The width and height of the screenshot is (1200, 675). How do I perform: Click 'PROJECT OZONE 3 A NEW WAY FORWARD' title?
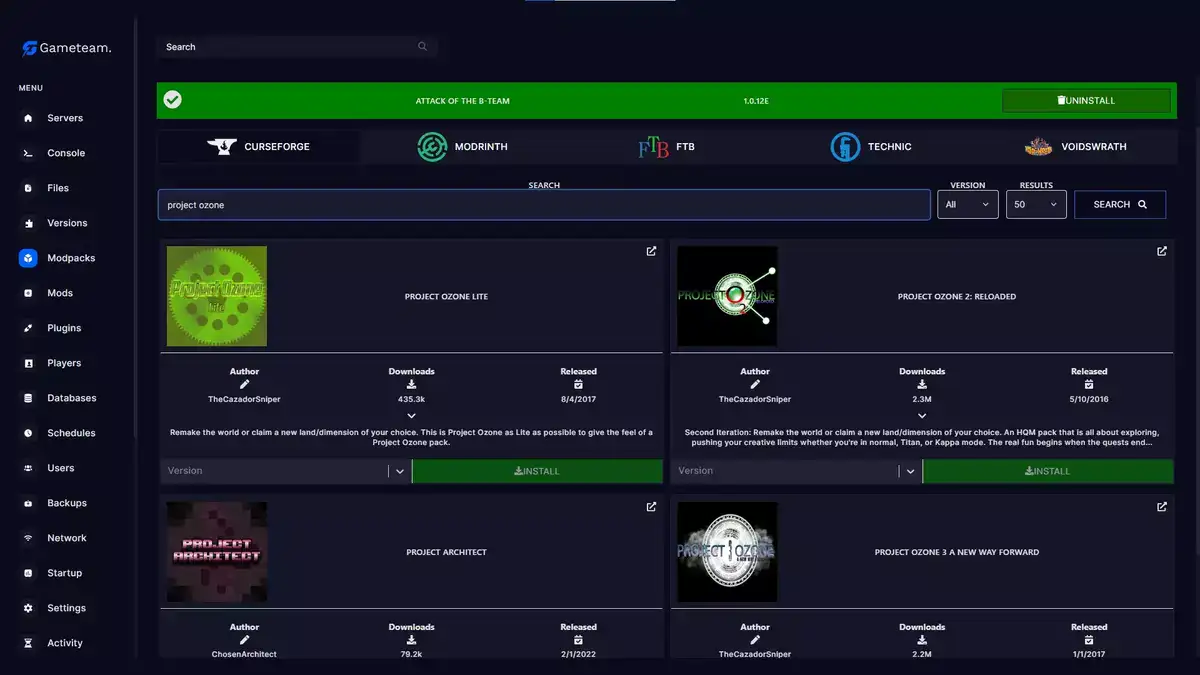(x=957, y=553)
